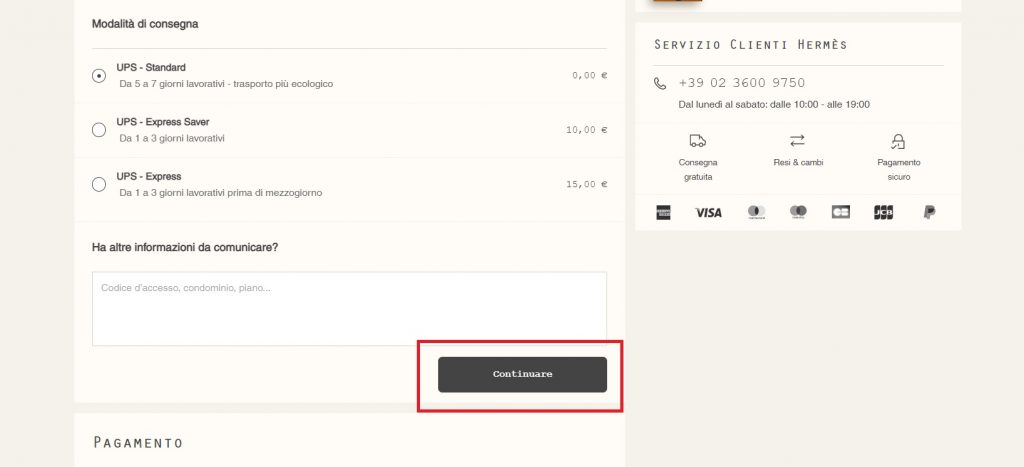Click the Visa card logo
Viewport: 1024px width, 467px height.
click(708, 212)
